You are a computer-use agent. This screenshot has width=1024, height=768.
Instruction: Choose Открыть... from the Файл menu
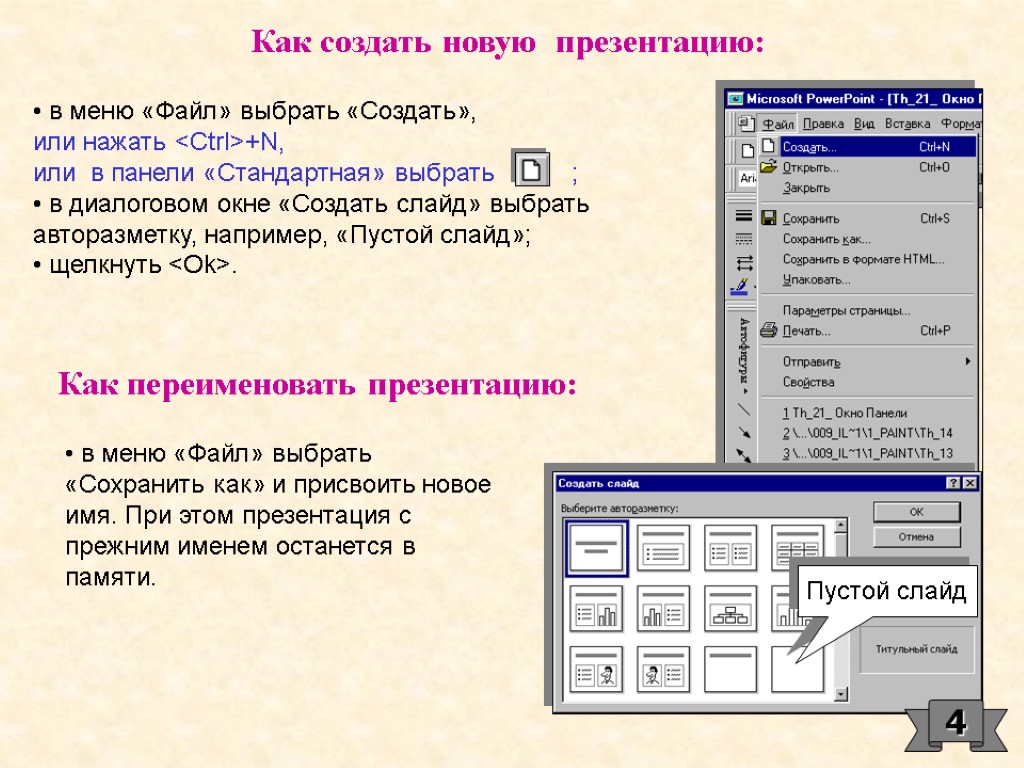coord(867,168)
